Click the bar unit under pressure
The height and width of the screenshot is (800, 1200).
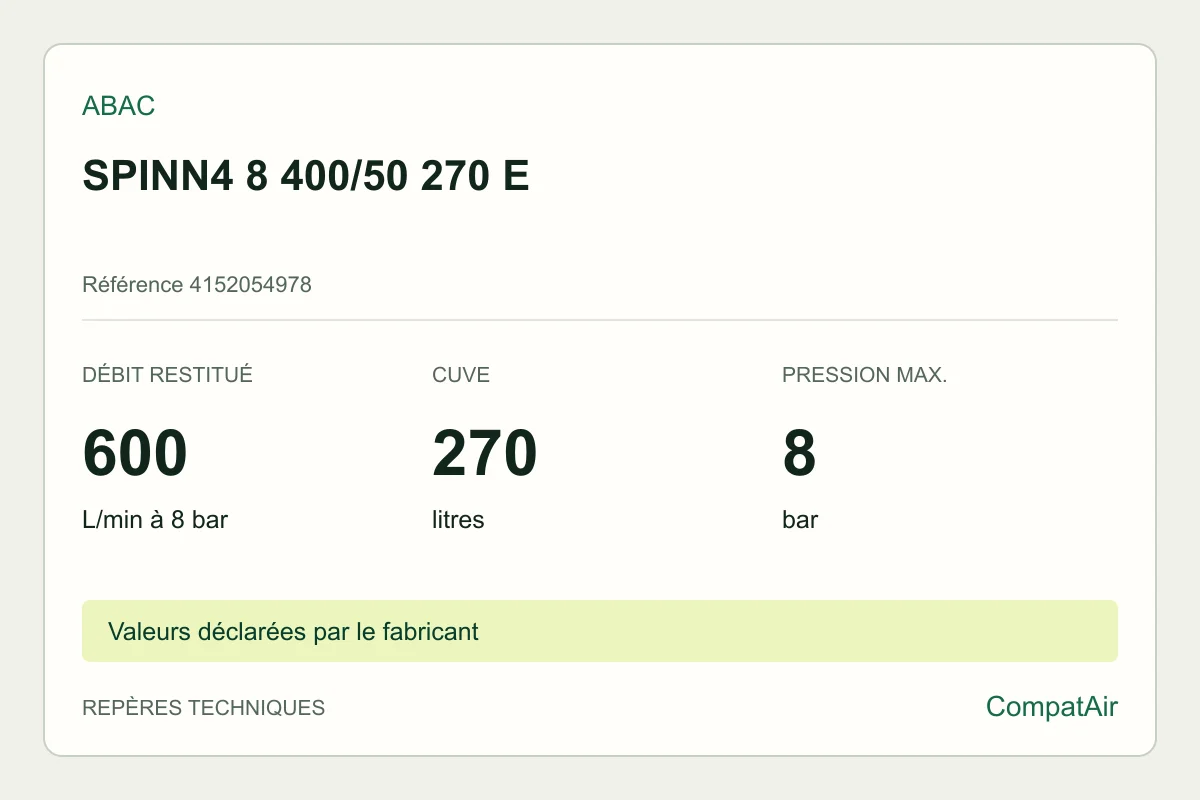point(800,520)
